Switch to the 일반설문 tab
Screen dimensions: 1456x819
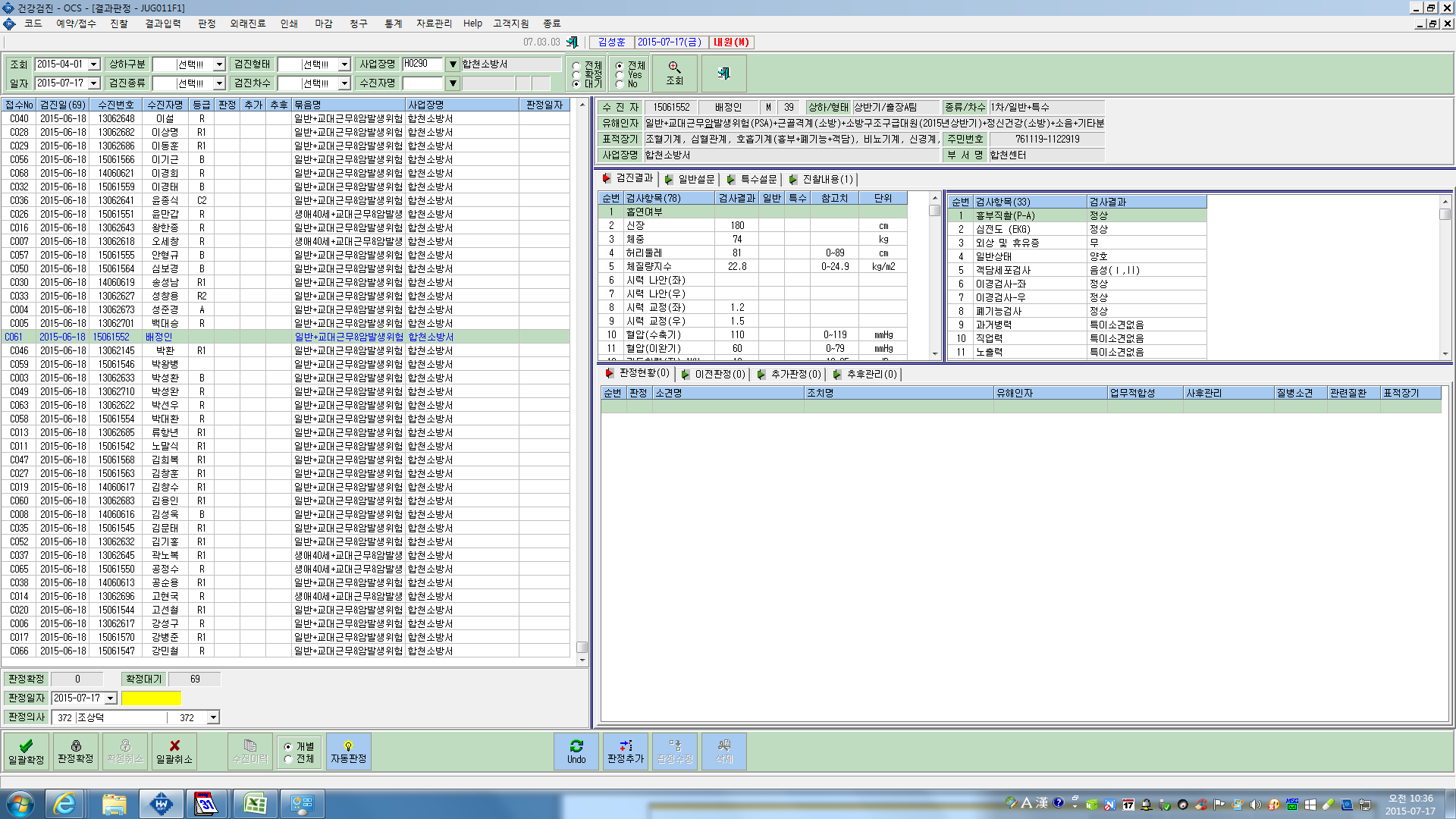point(689,179)
